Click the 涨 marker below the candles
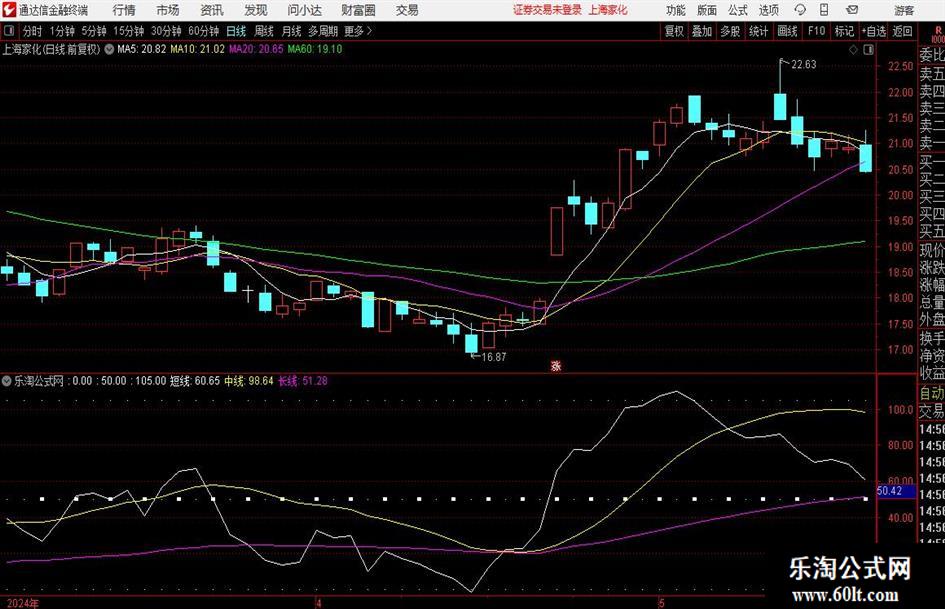 point(556,365)
